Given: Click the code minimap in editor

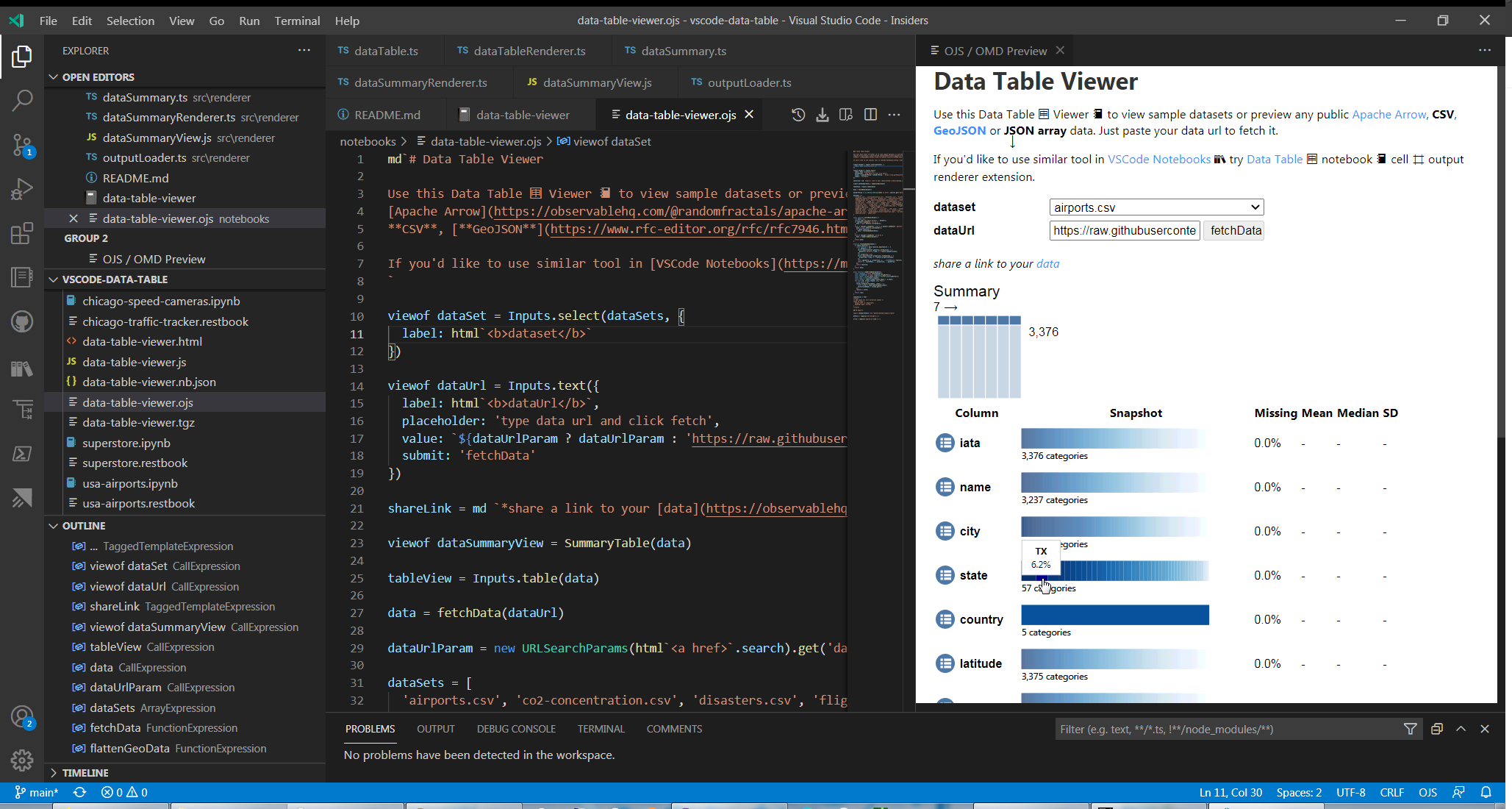Looking at the screenshot, I should pyautogui.click(x=878, y=235).
